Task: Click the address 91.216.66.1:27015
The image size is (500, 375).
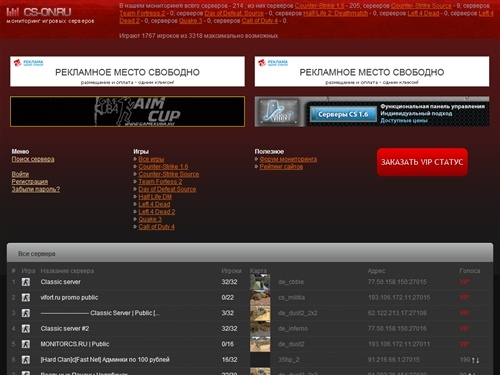Action: coord(394,360)
